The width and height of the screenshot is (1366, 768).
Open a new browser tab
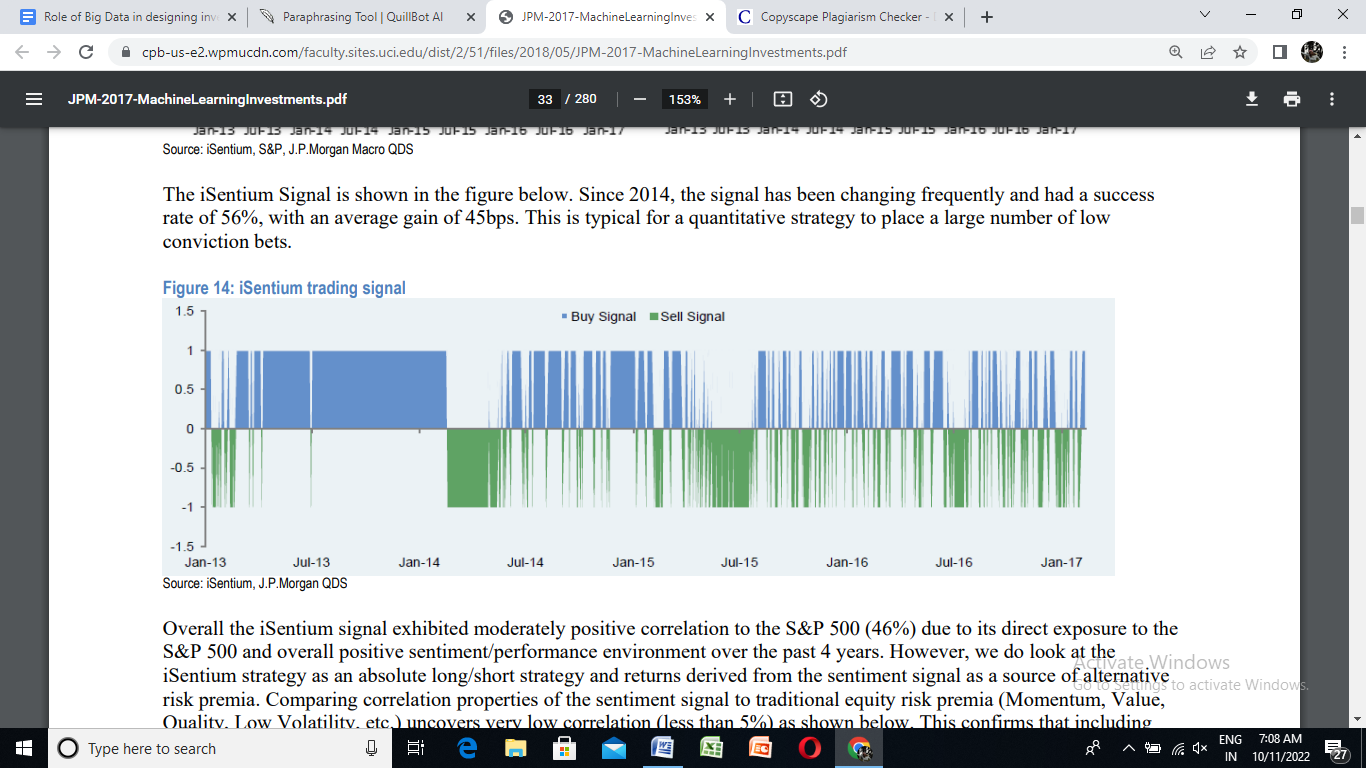point(987,17)
